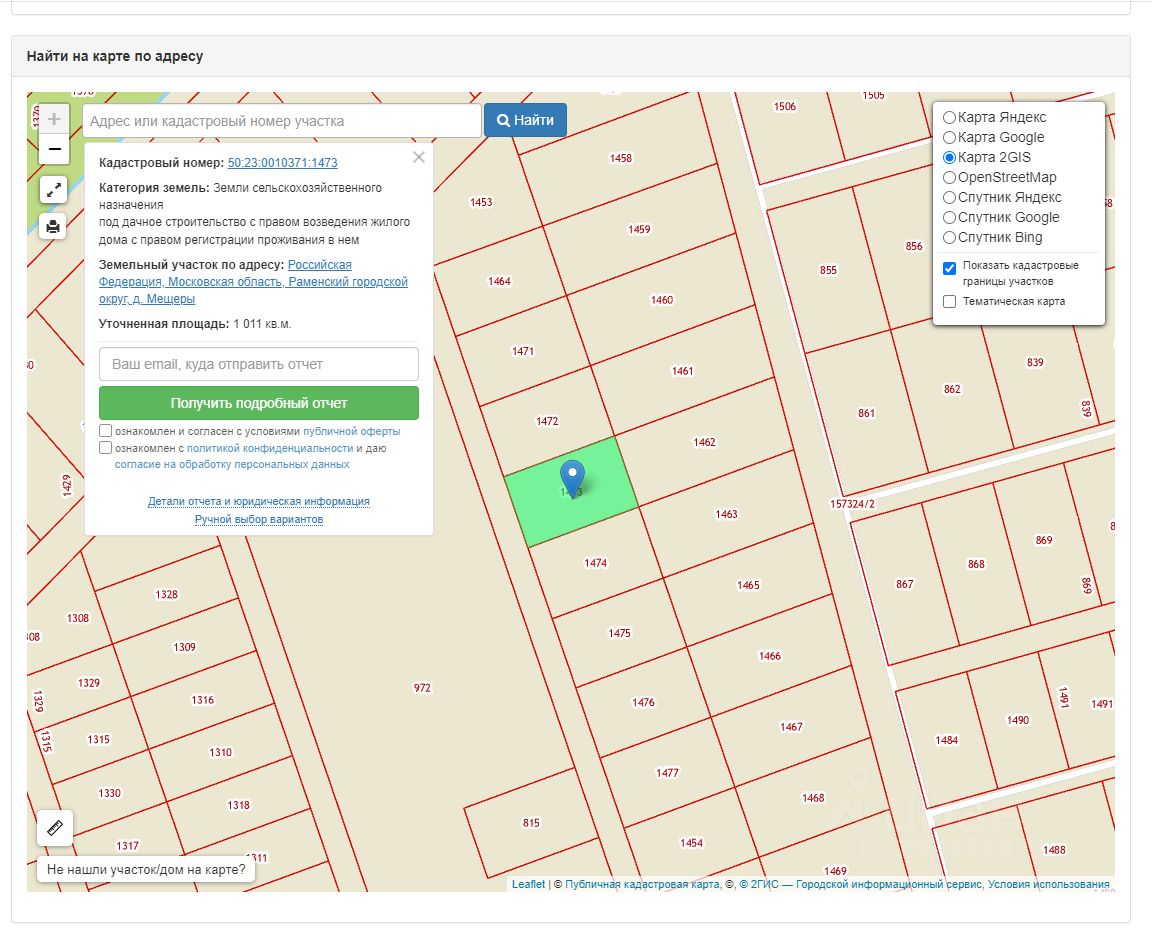Screen dimensions: 1152x939
Task: Click parcel labeled 1464
Action: [500, 281]
